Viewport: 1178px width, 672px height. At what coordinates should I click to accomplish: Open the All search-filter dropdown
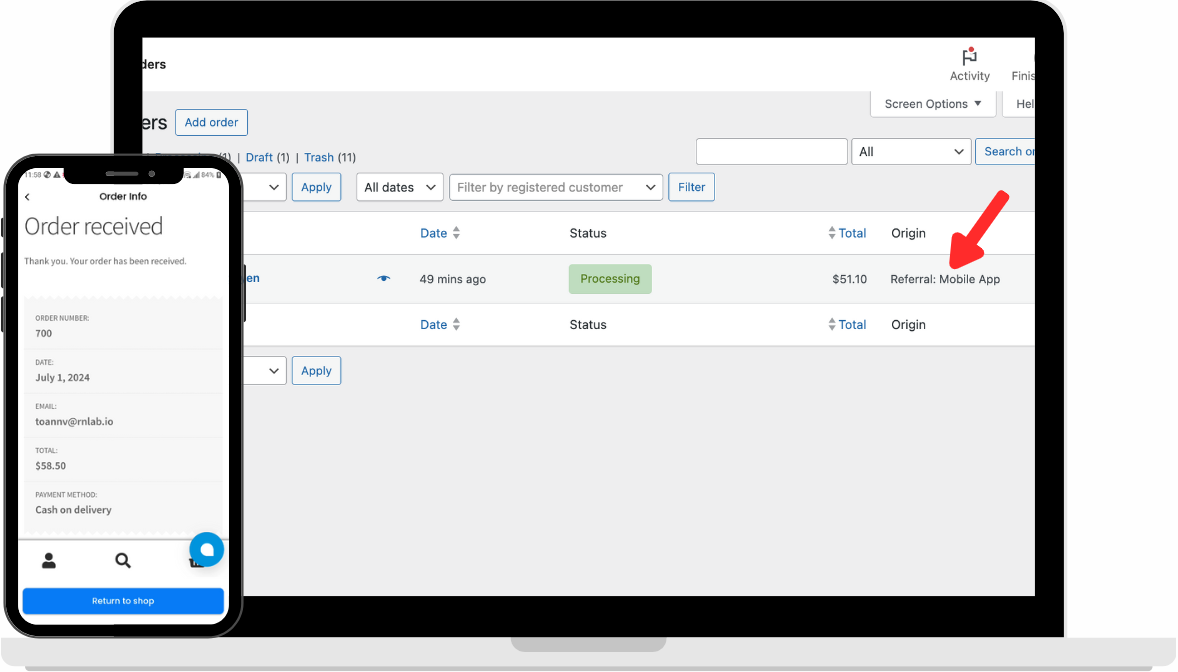pyautogui.click(x=910, y=152)
